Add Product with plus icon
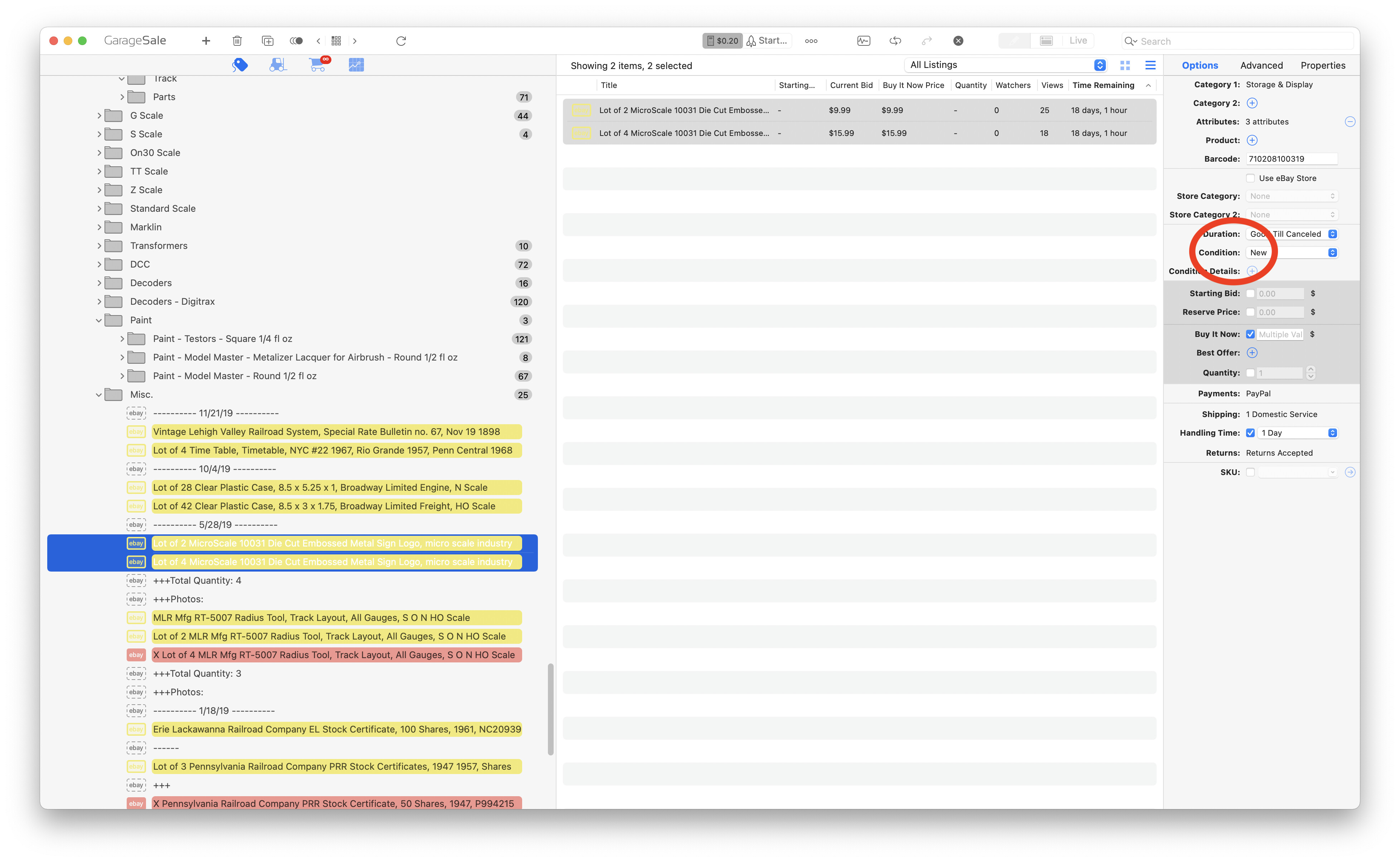This screenshot has height=862, width=1400. pos(1252,140)
